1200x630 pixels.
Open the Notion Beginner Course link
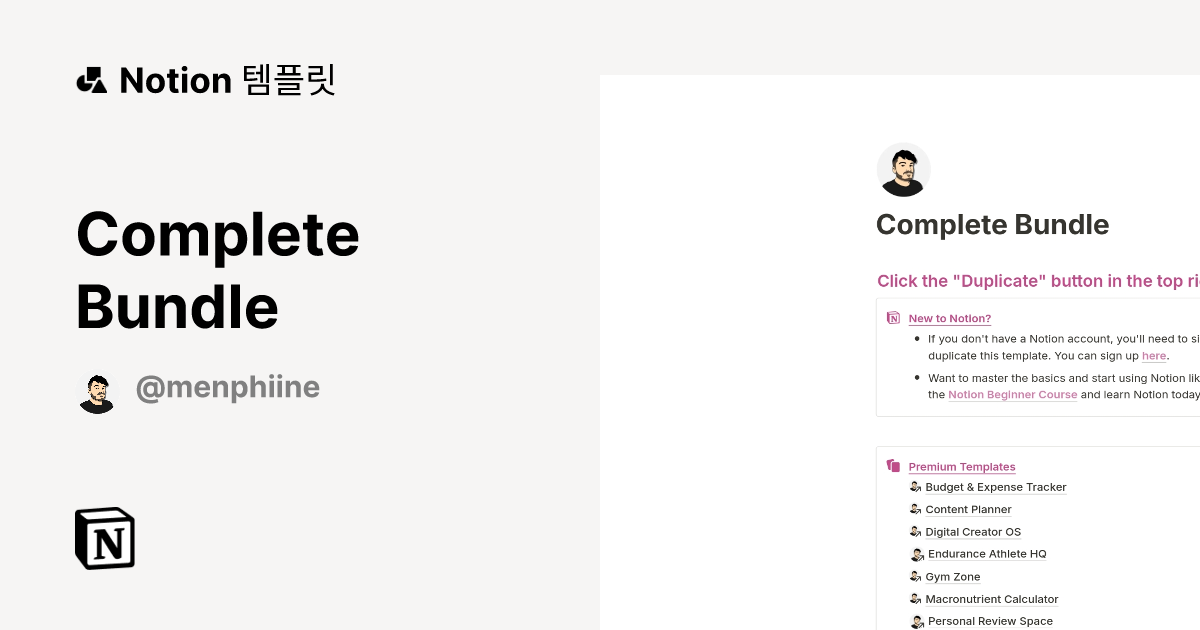[1012, 394]
